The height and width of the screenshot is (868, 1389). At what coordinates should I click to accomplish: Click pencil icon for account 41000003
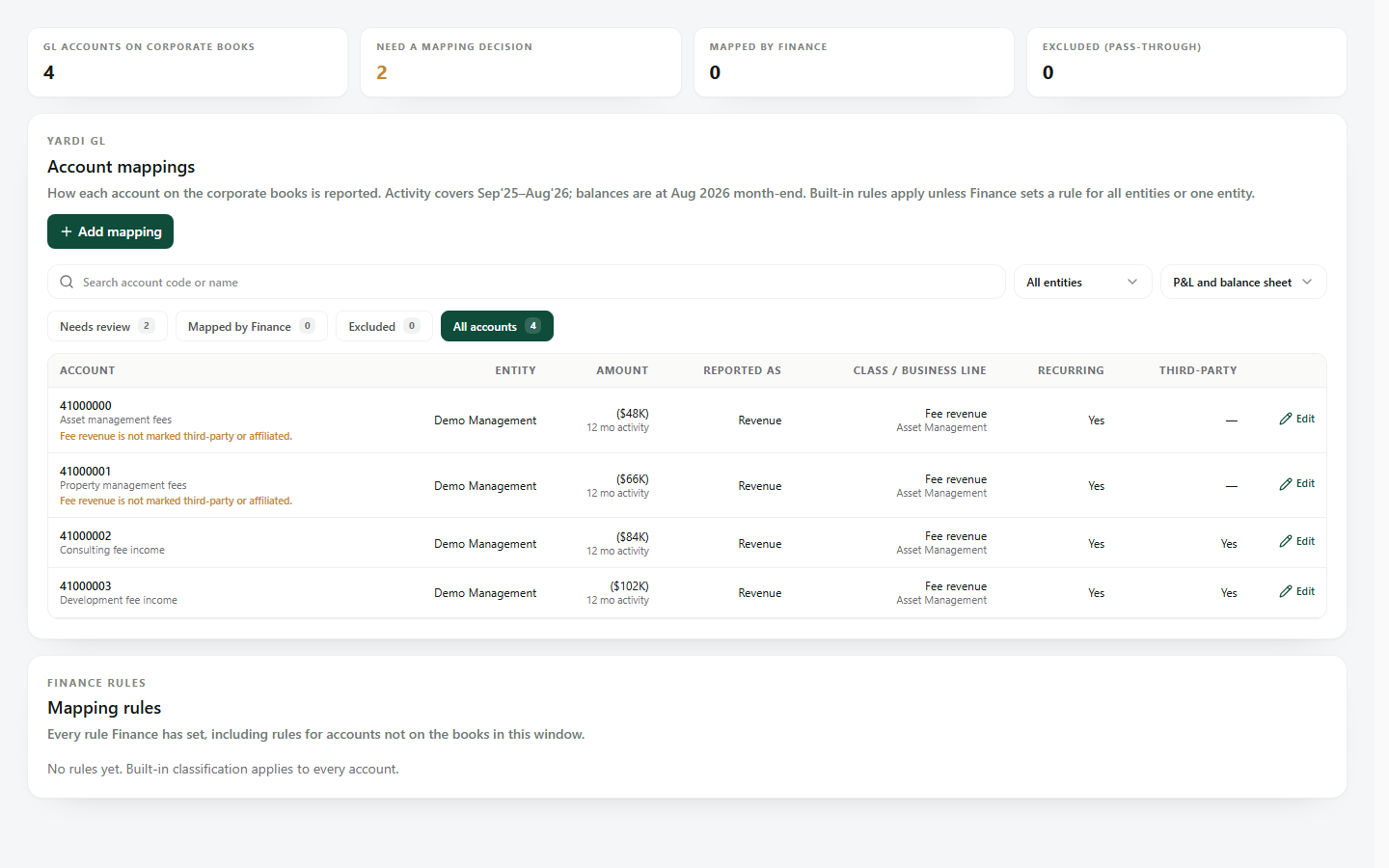point(1286,591)
